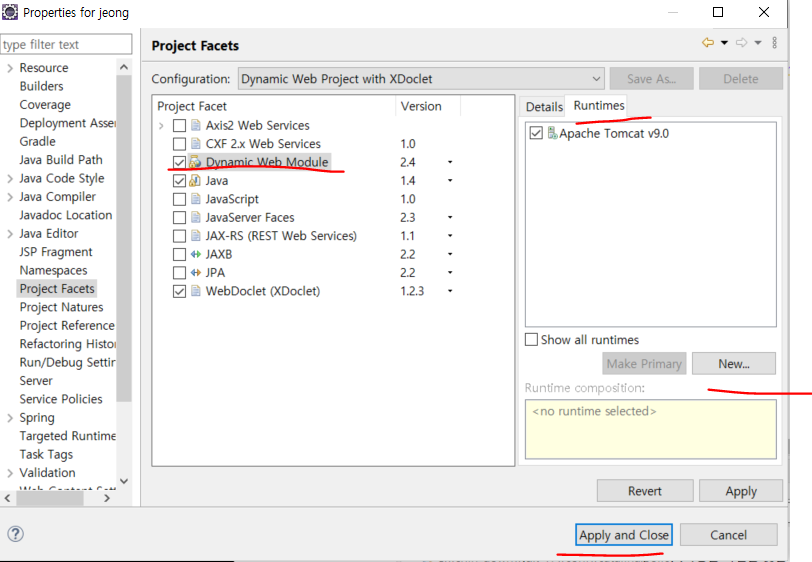Enable the JavaServer Faces checkbox
This screenshot has height=562, width=812.
(179, 218)
